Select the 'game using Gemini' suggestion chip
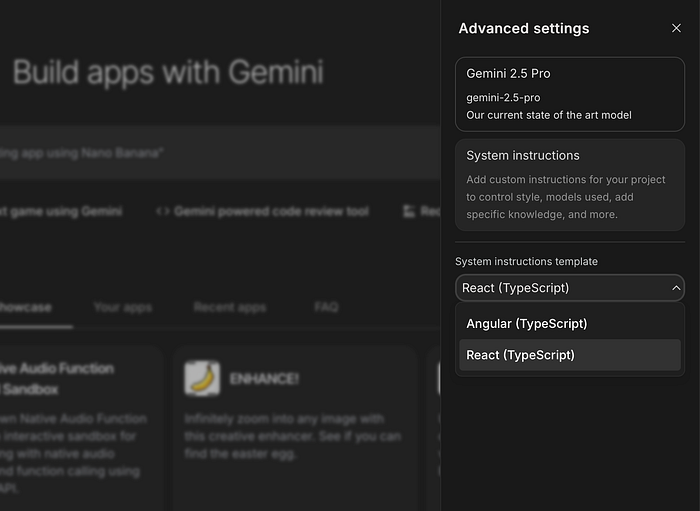This screenshot has width=700, height=511. [x=60, y=211]
